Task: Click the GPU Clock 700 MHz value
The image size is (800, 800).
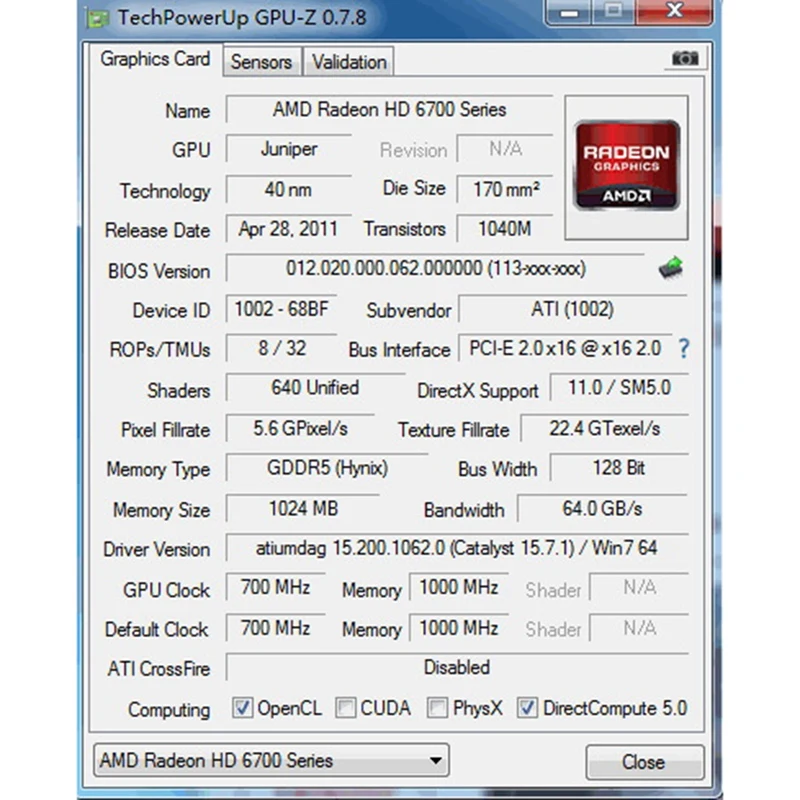Action: tap(276, 587)
